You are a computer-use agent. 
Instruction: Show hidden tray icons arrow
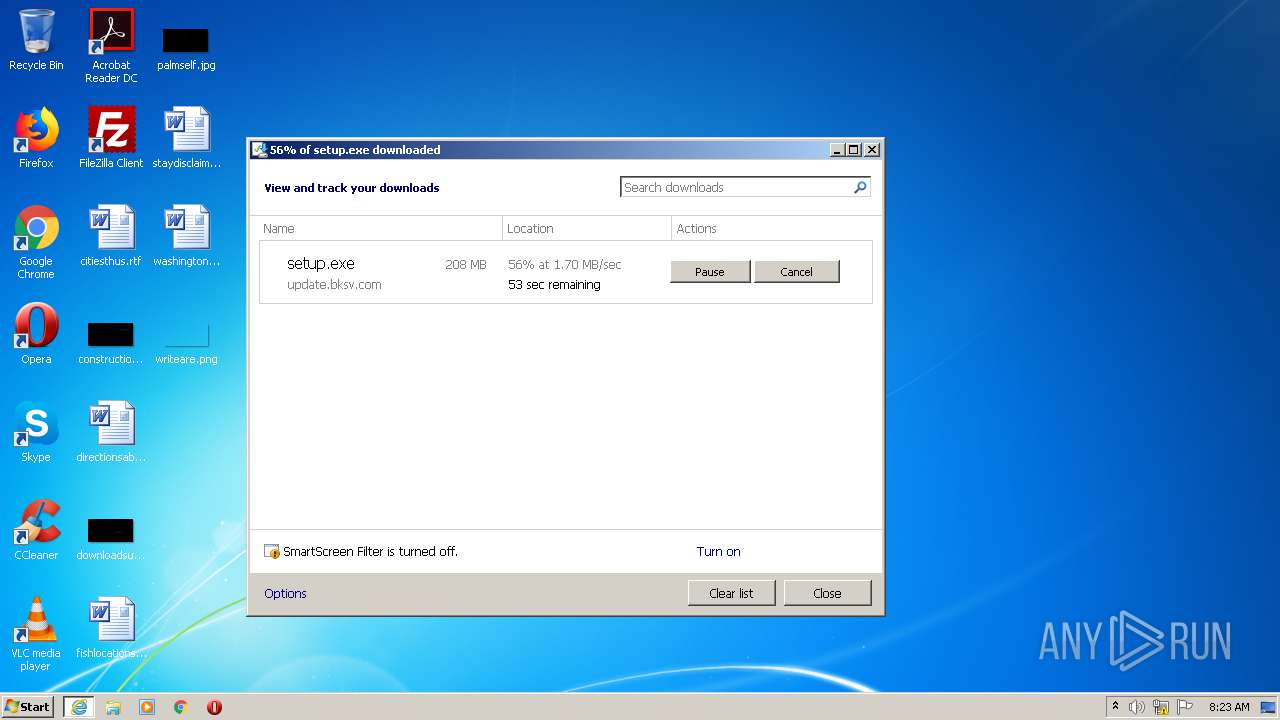tap(1115, 706)
